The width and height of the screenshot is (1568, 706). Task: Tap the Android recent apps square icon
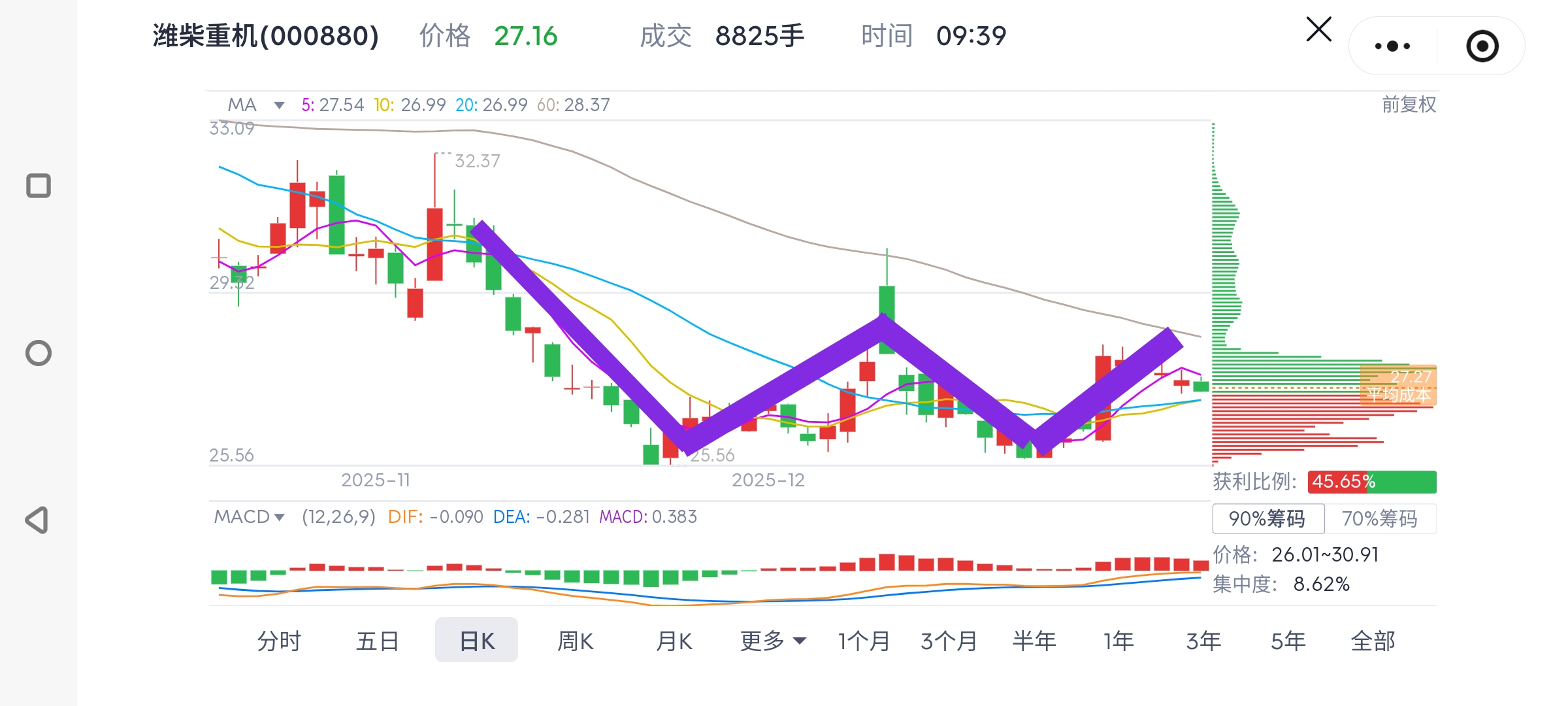tap(39, 186)
